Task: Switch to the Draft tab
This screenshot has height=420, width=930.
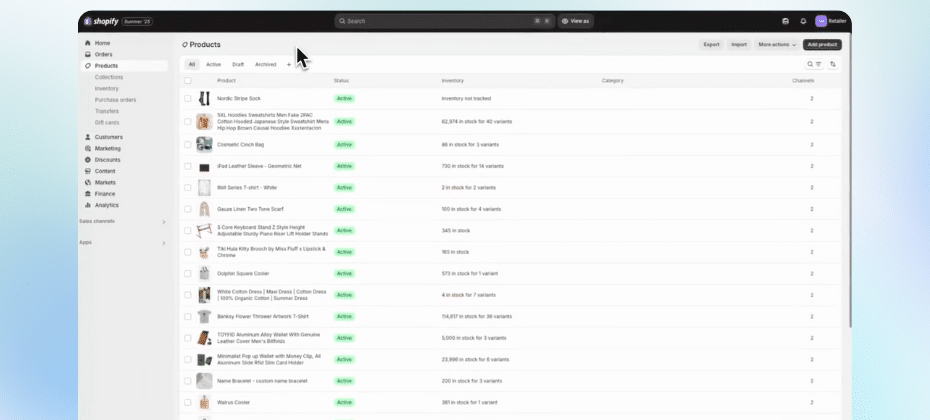Action: (x=238, y=65)
